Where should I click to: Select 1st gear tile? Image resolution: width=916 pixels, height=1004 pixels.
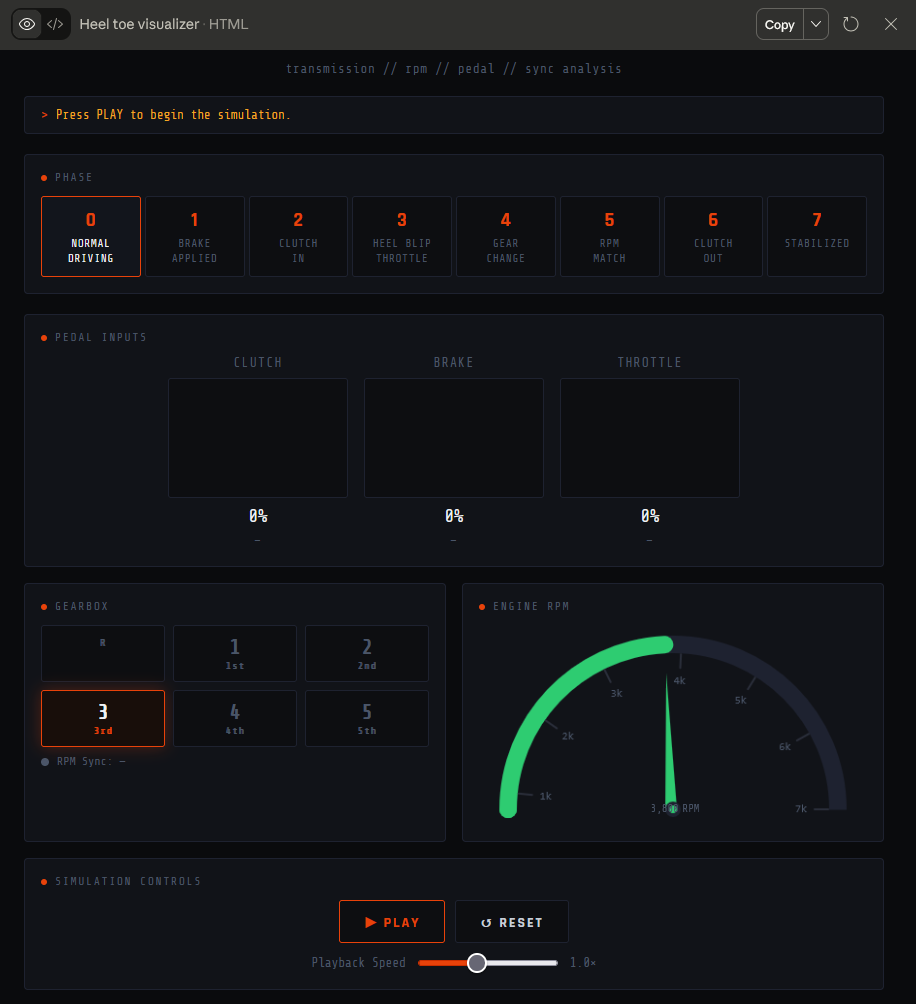(235, 654)
